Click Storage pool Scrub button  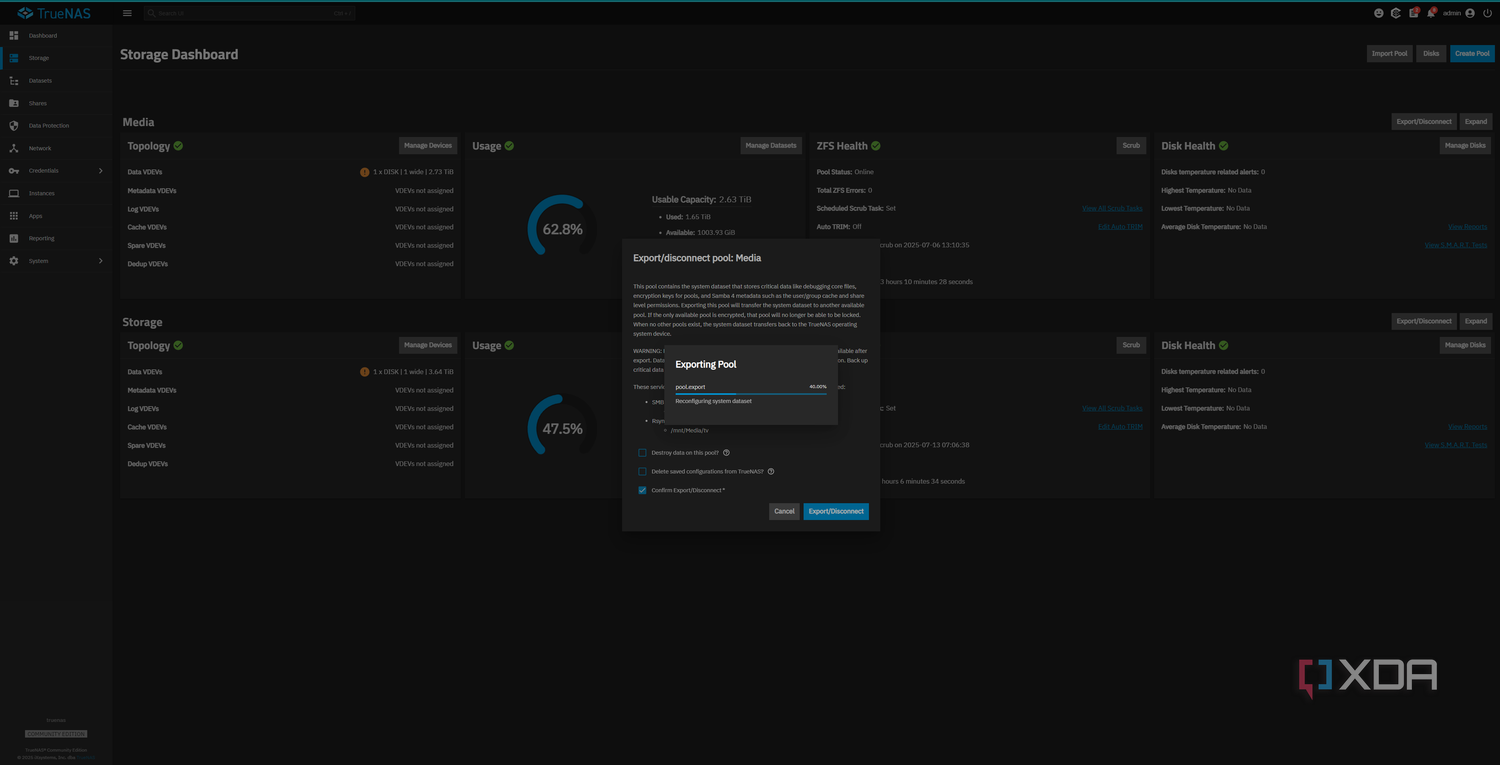pos(1131,345)
